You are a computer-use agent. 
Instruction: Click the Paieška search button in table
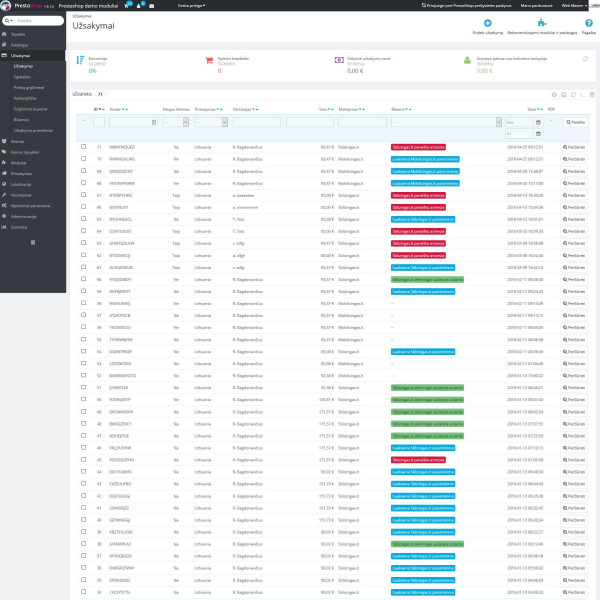pos(575,122)
